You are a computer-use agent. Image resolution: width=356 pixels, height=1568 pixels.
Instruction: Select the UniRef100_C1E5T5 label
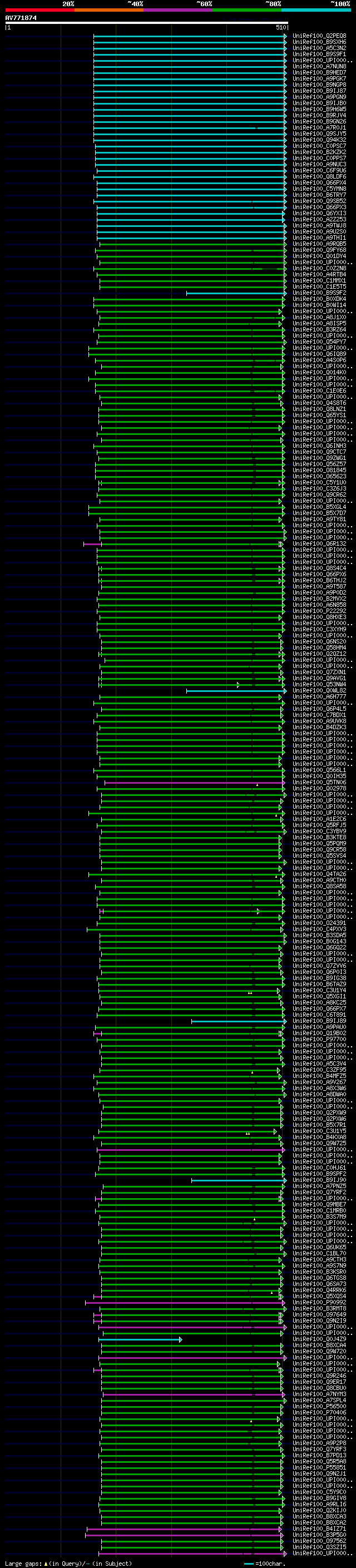pyautogui.click(x=319, y=286)
